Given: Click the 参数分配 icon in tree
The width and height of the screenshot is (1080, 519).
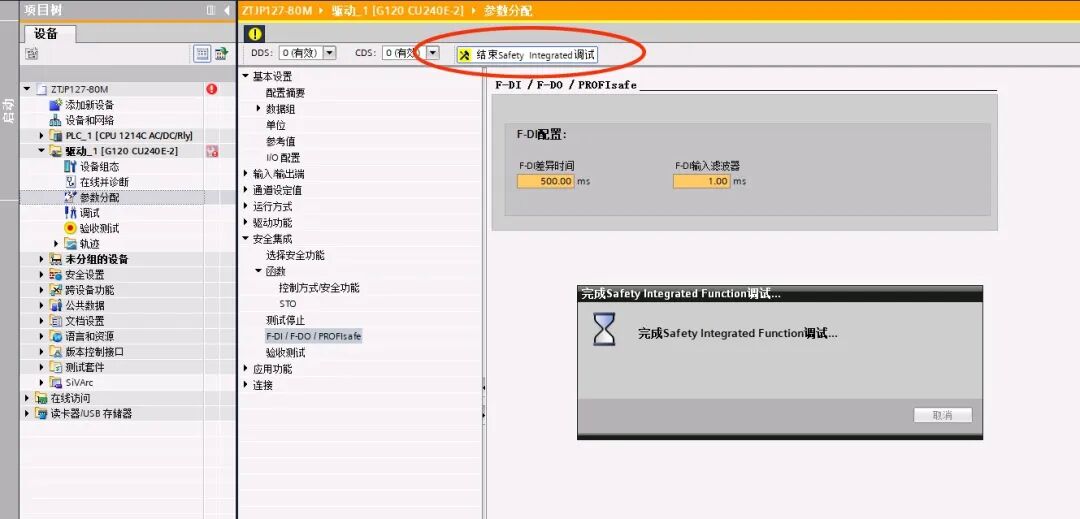Looking at the screenshot, I should pyautogui.click(x=70, y=198).
